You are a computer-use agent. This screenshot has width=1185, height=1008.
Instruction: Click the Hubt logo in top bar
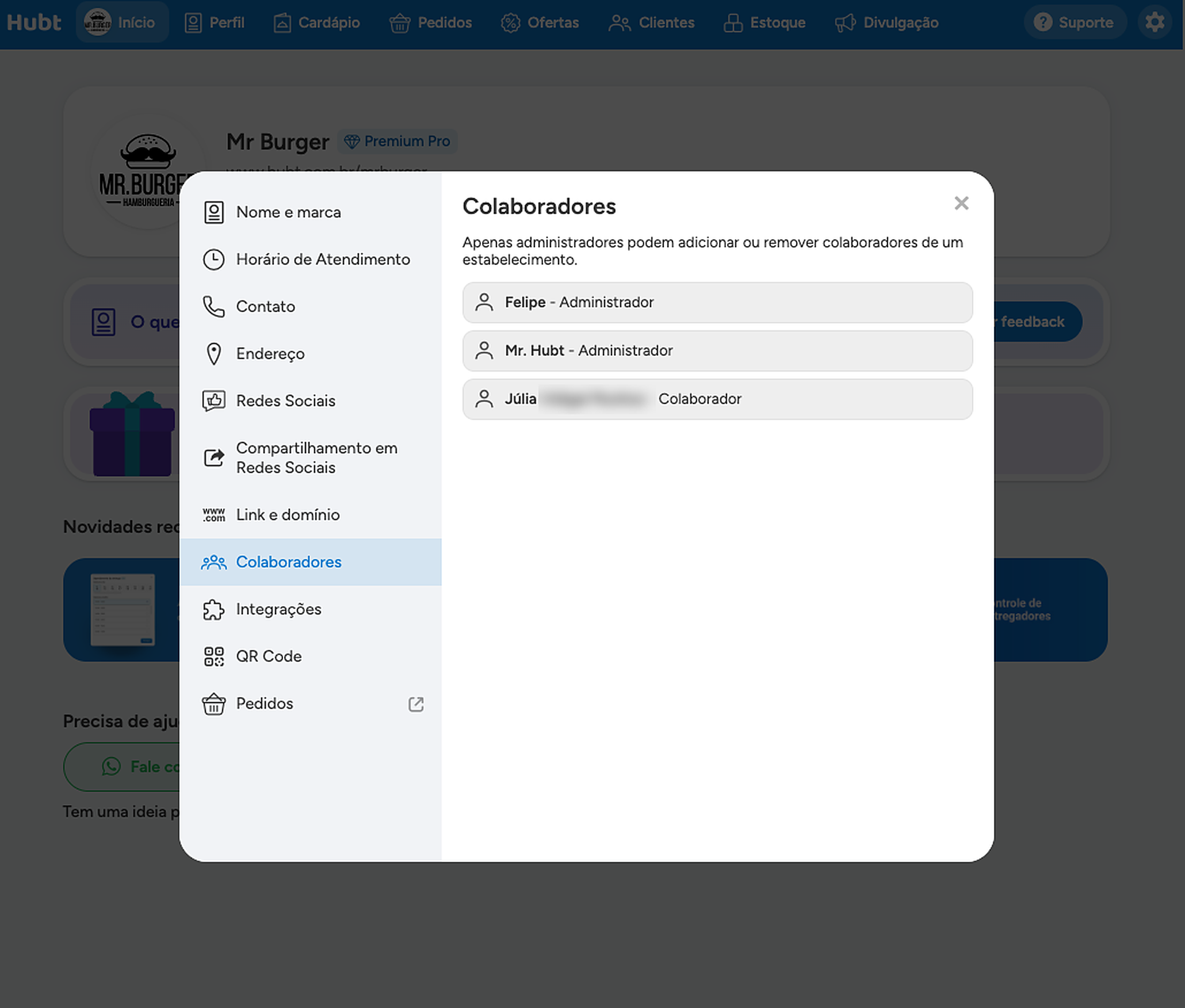[34, 22]
